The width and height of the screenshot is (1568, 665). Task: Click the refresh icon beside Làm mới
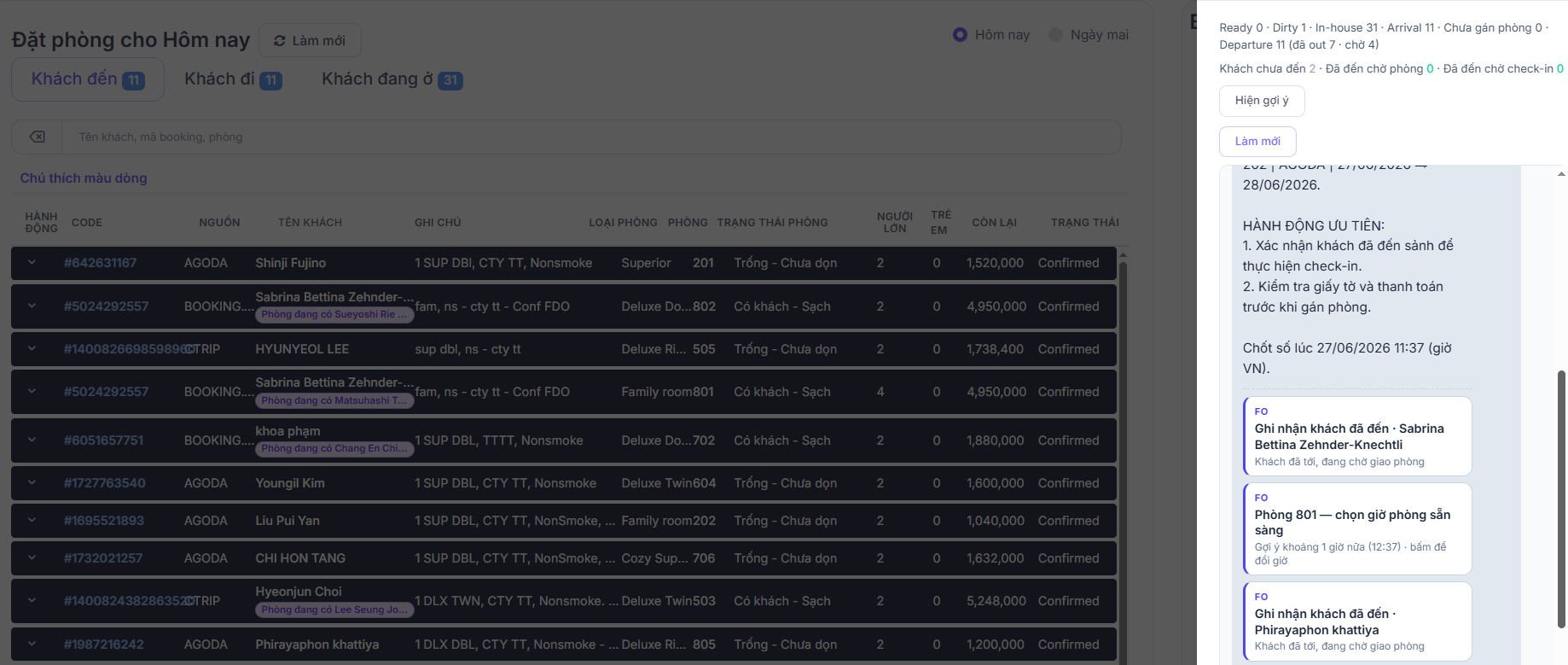[279, 40]
